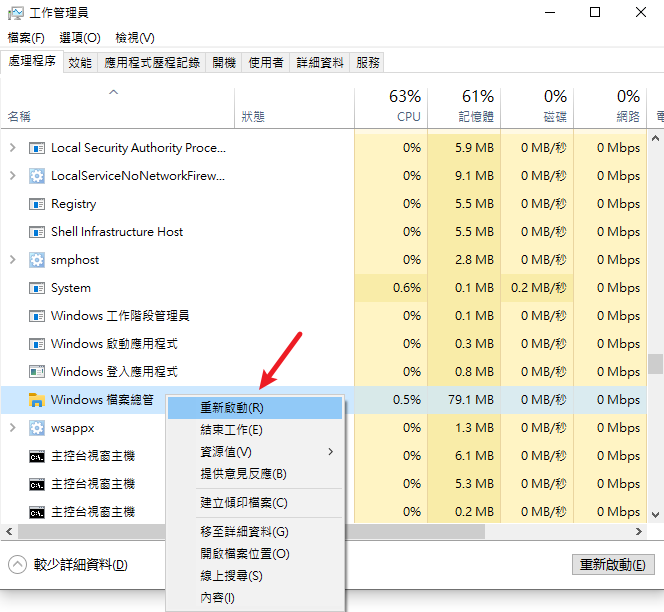This screenshot has width=664, height=612.
Task: Click the Task Manager title bar icon
Action: (x=16, y=13)
